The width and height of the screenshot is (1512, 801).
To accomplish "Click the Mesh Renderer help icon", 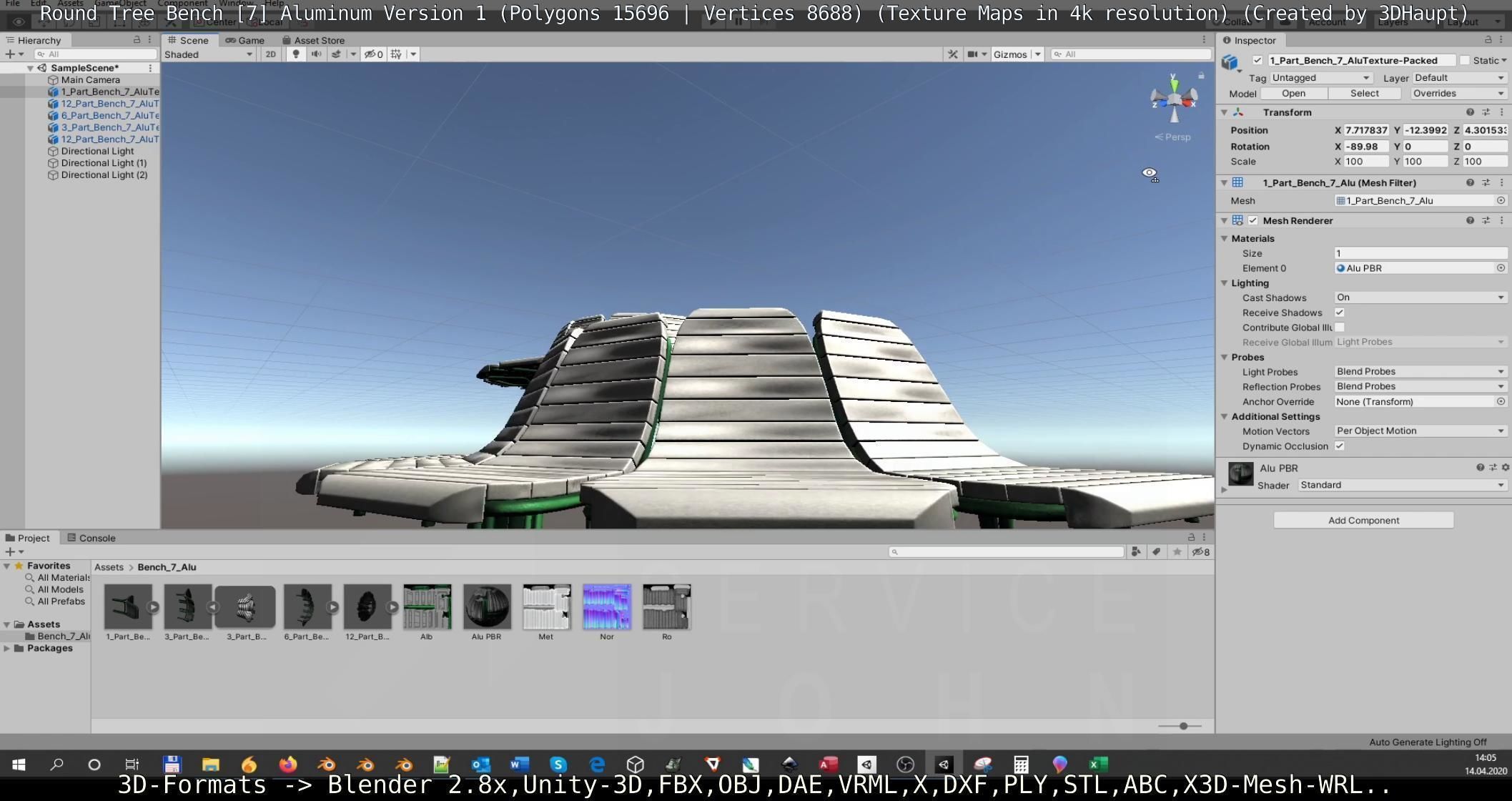I will point(1470,221).
